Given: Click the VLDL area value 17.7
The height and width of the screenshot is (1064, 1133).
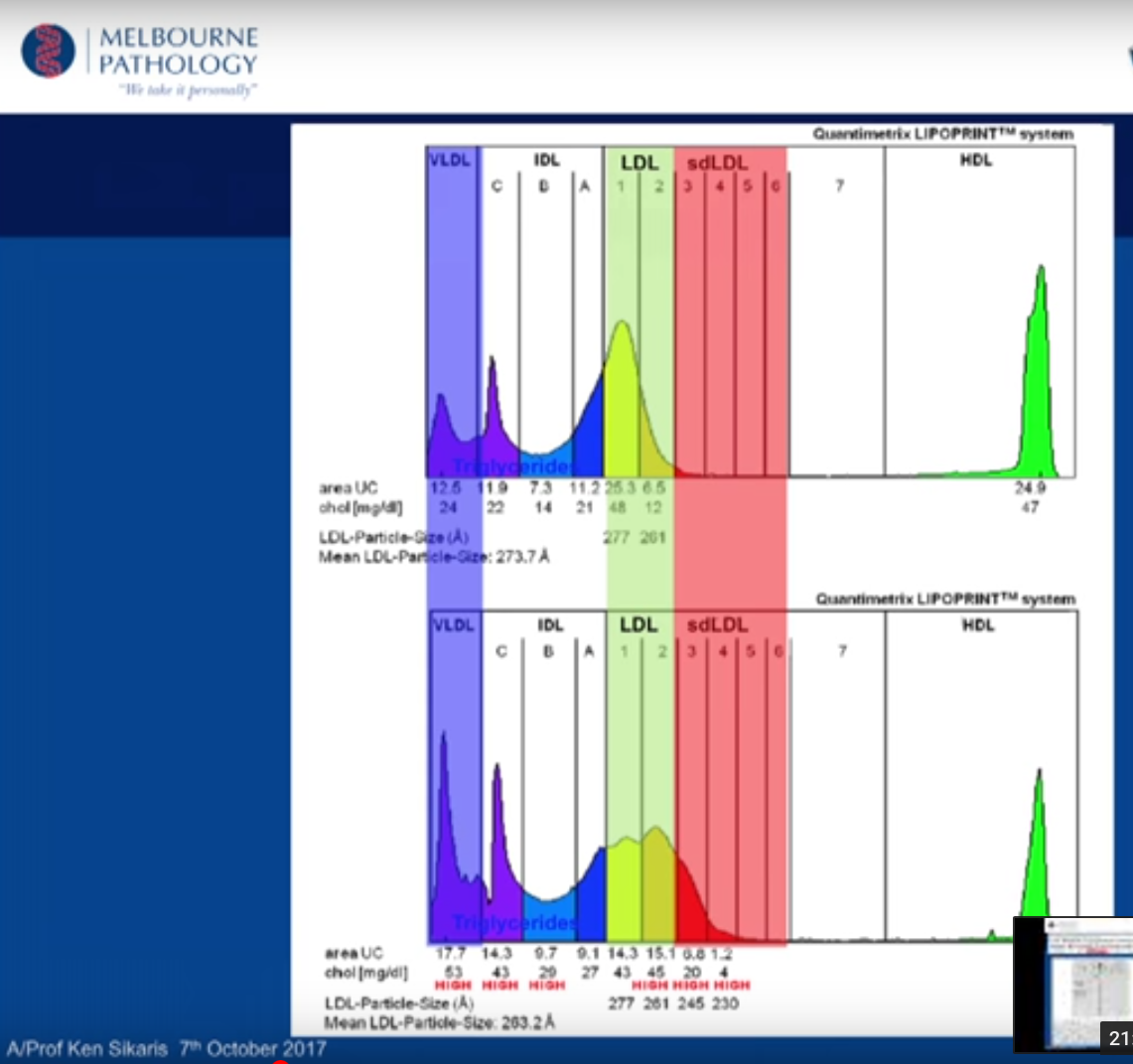Looking at the screenshot, I should click(x=451, y=954).
